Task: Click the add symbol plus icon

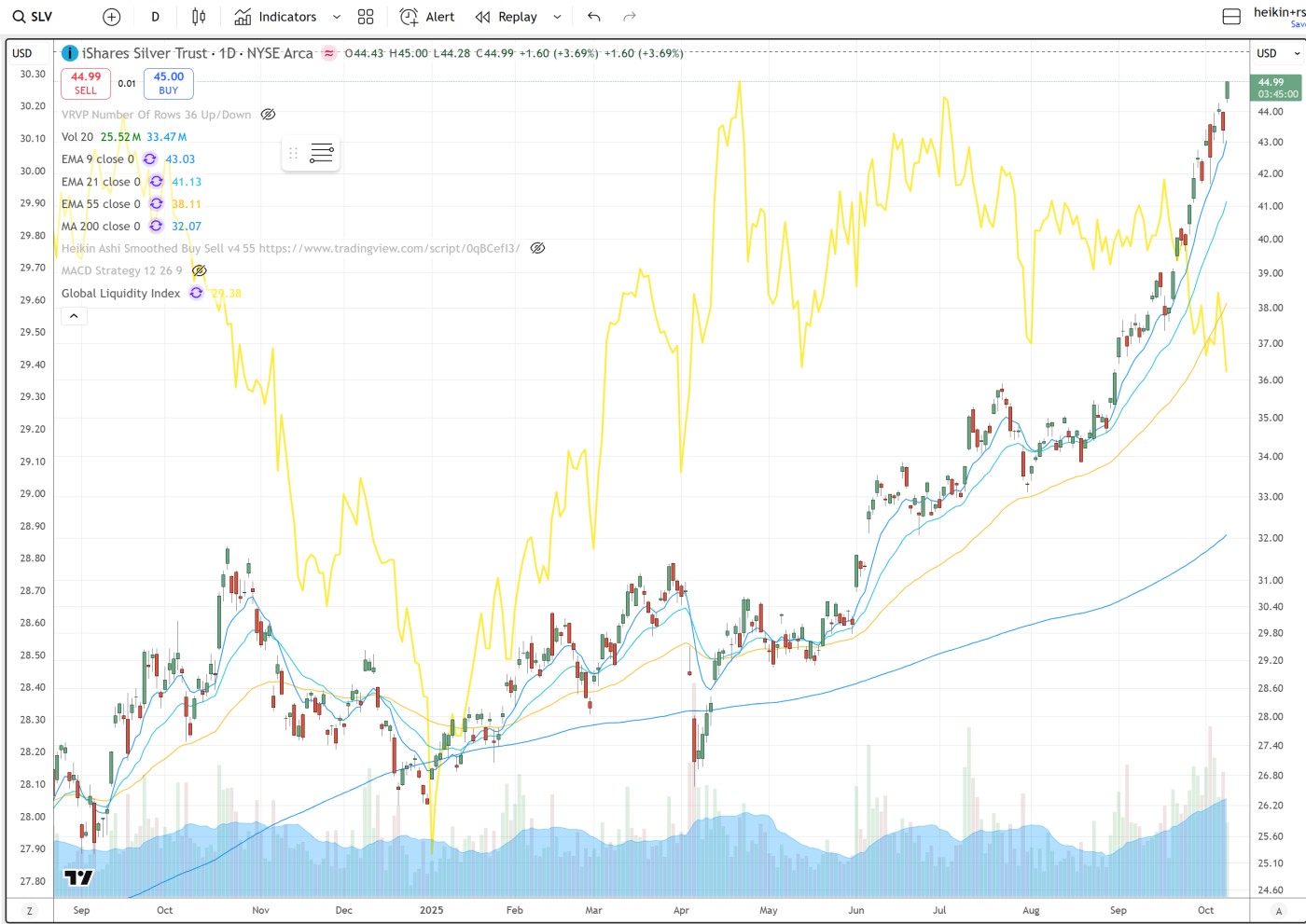Action: pos(112,17)
